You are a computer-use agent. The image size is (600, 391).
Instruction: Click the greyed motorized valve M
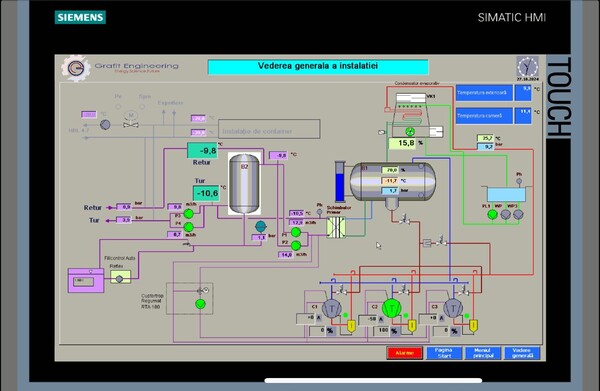coord(131,119)
